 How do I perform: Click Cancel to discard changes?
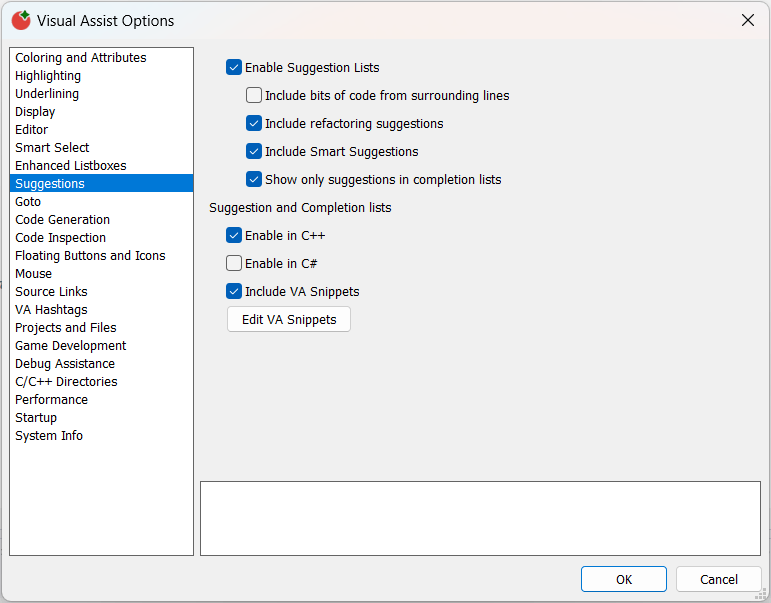click(x=718, y=579)
